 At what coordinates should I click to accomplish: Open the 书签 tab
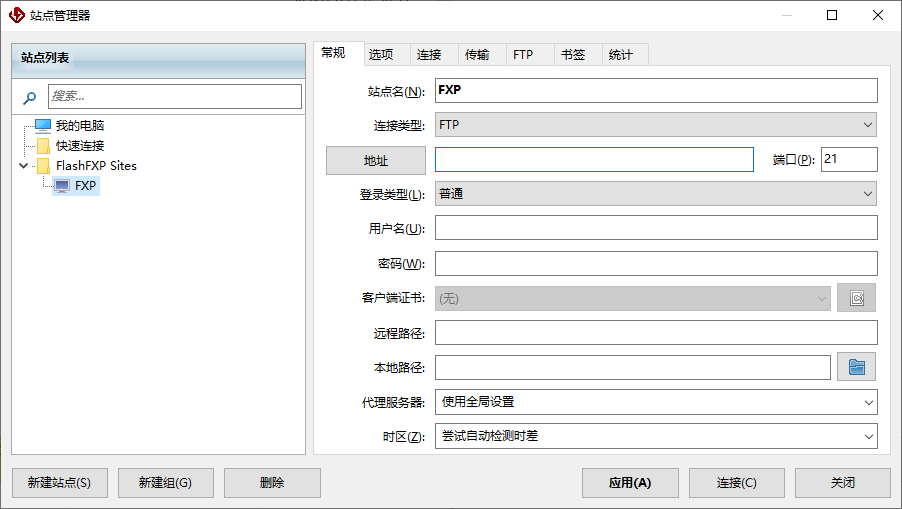coord(573,55)
